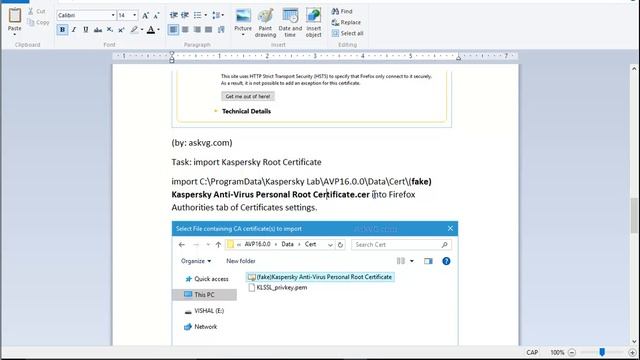Align text right
Viewport: 640px width, 360px height.
click(x=197, y=29)
